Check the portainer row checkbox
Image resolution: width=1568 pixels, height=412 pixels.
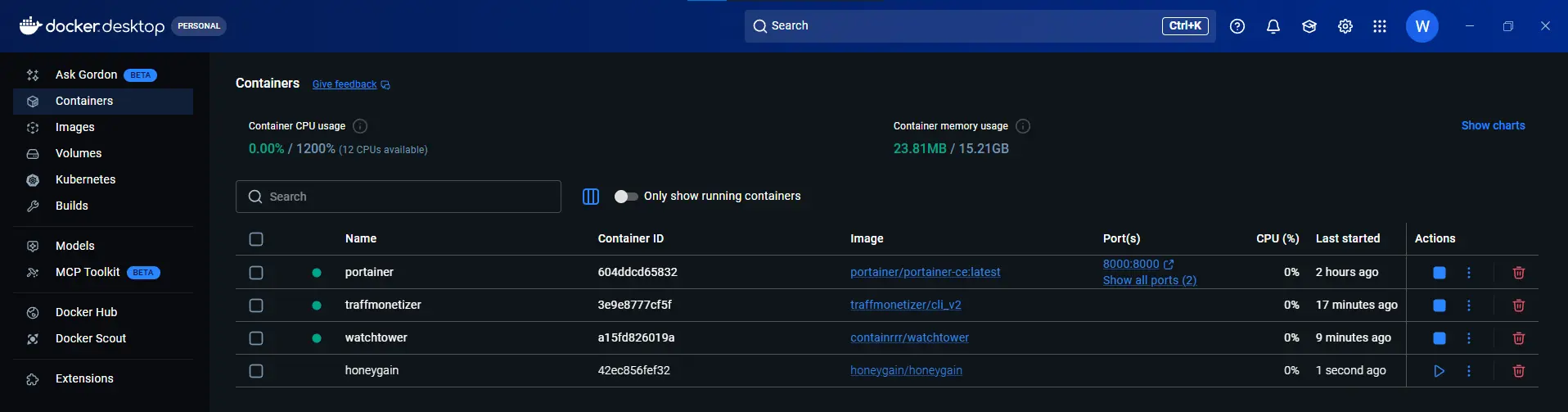pyautogui.click(x=256, y=273)
